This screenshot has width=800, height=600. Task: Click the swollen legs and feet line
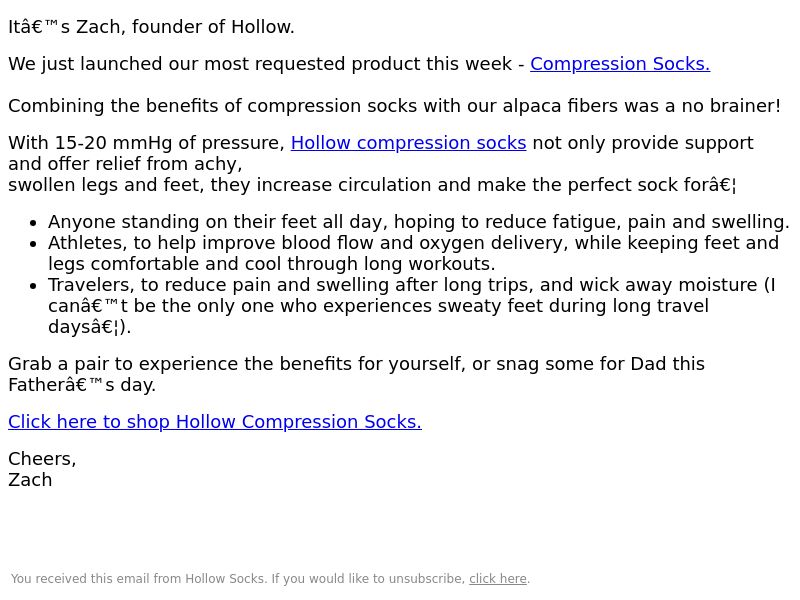372,185
